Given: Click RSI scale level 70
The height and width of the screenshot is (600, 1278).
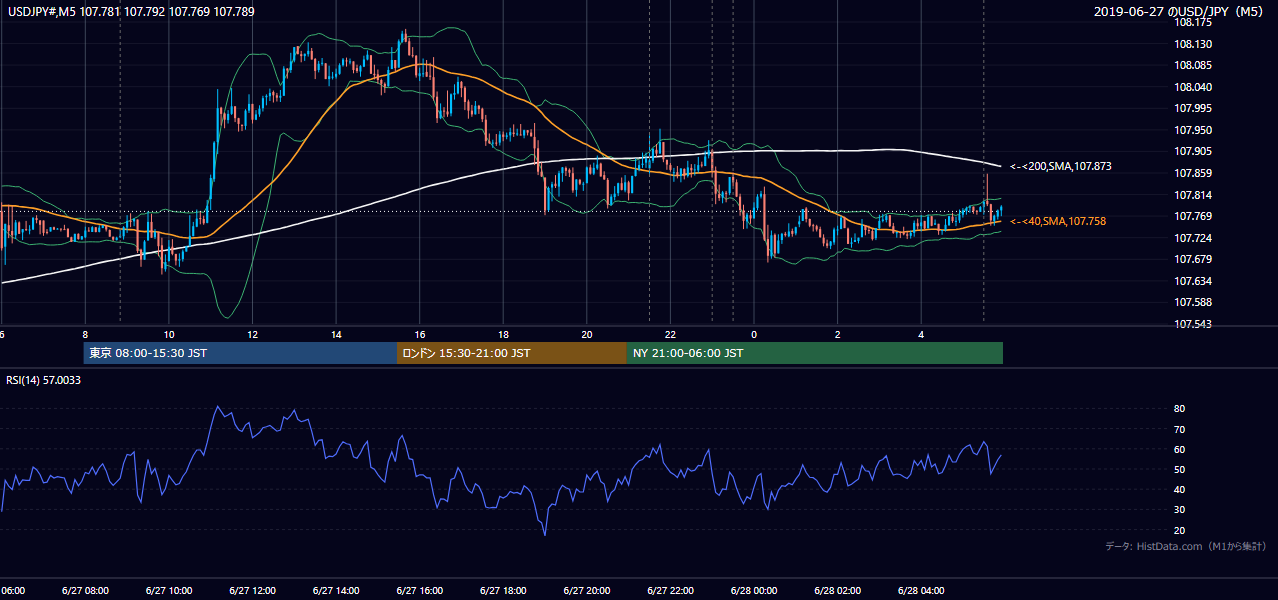Looking at the screenshot, I should click(x=1180, y=429).
